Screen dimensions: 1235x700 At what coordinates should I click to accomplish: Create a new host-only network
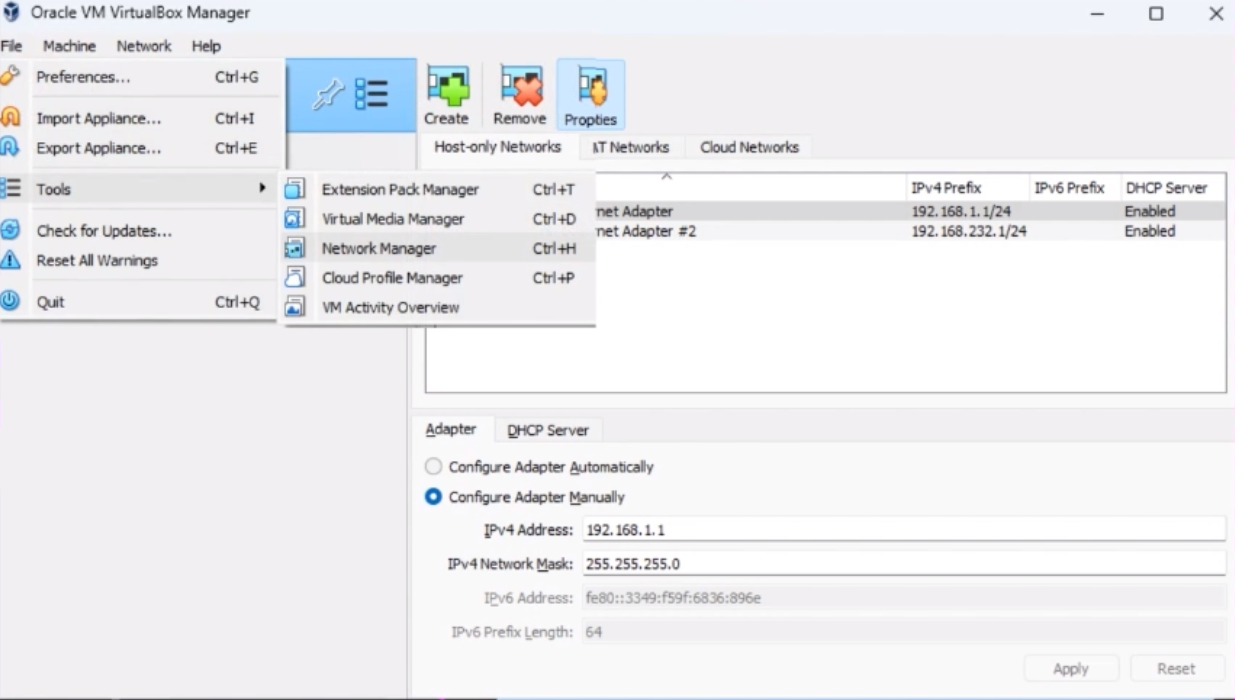click(446, 96)
